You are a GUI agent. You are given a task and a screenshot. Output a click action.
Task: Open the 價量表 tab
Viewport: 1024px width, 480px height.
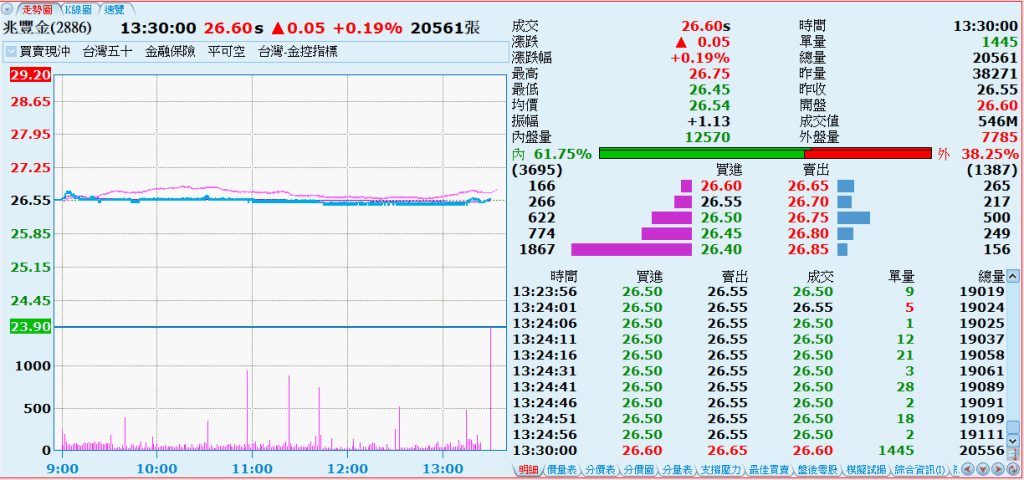point(562,470)
